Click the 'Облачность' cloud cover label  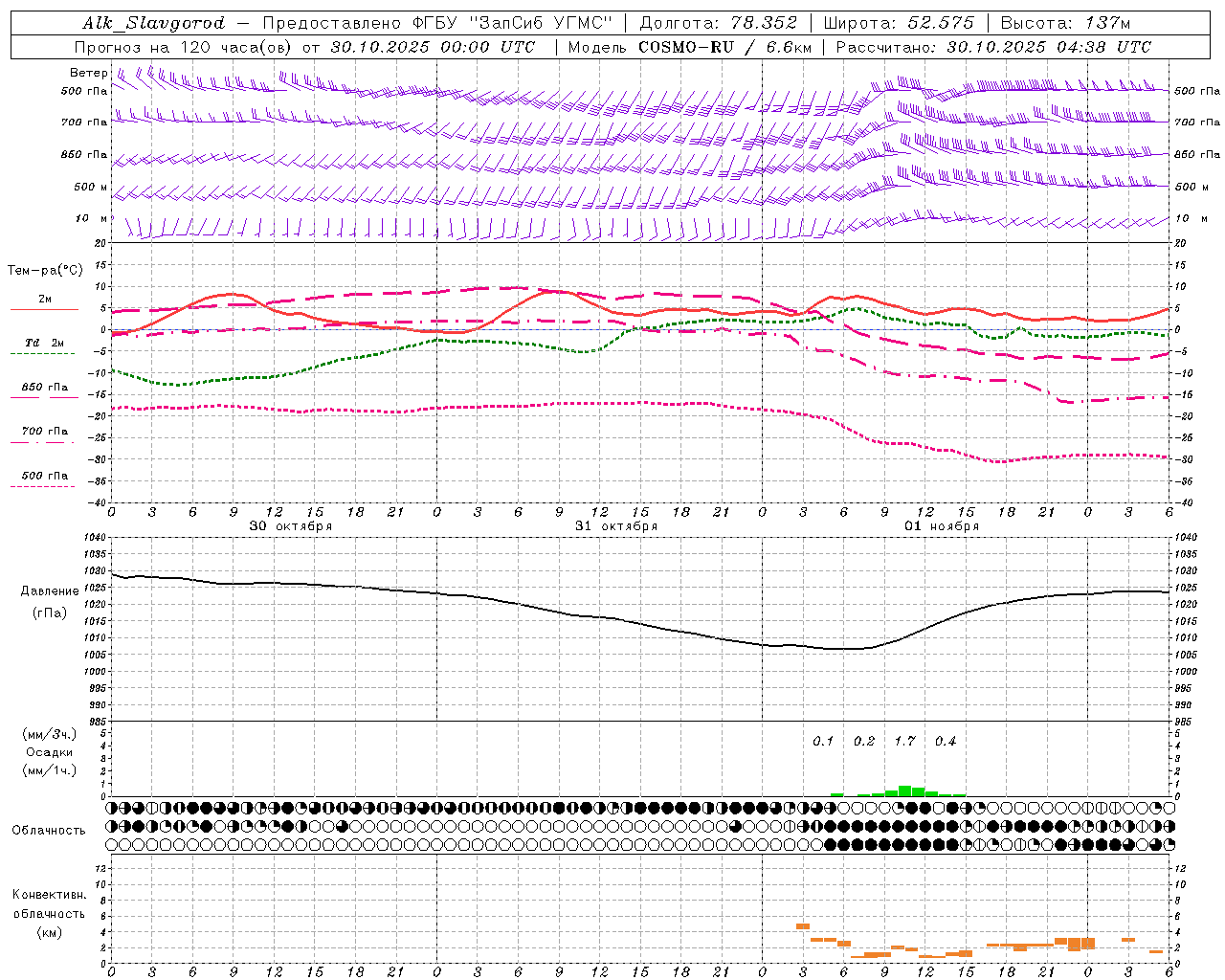pos(49,830)
